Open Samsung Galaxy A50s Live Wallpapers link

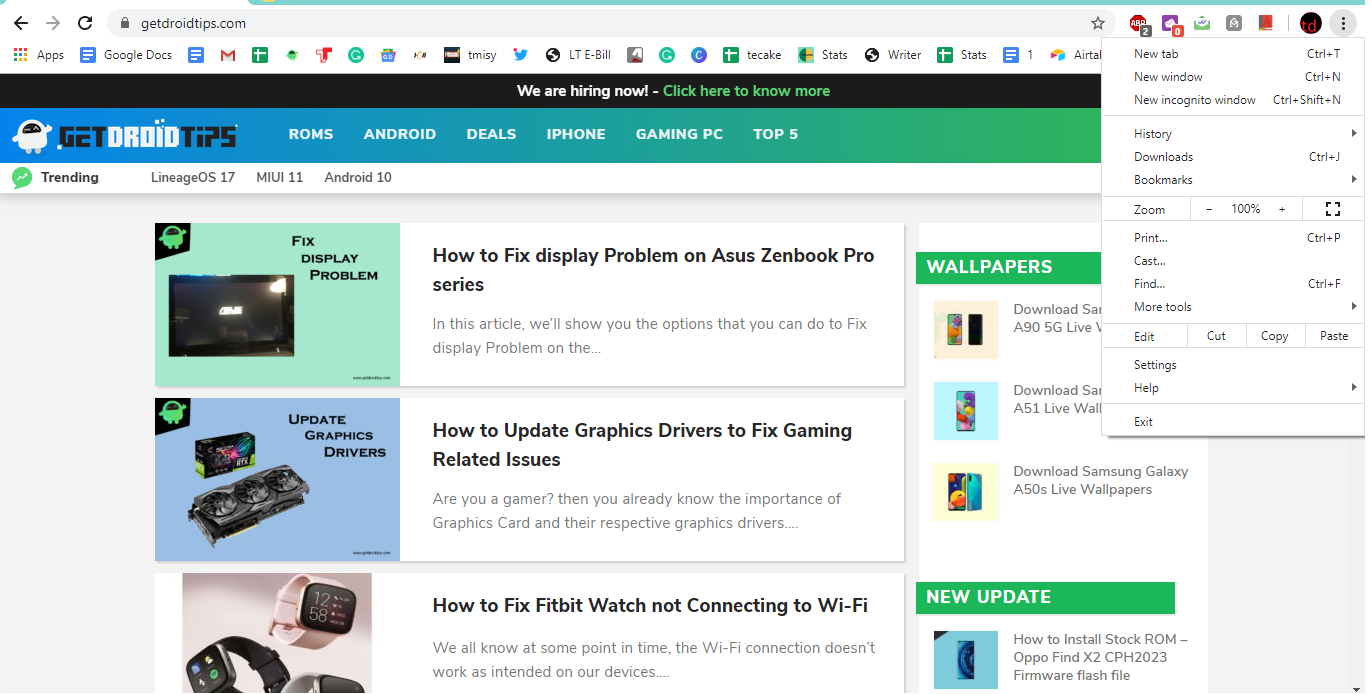point(1100,480)
